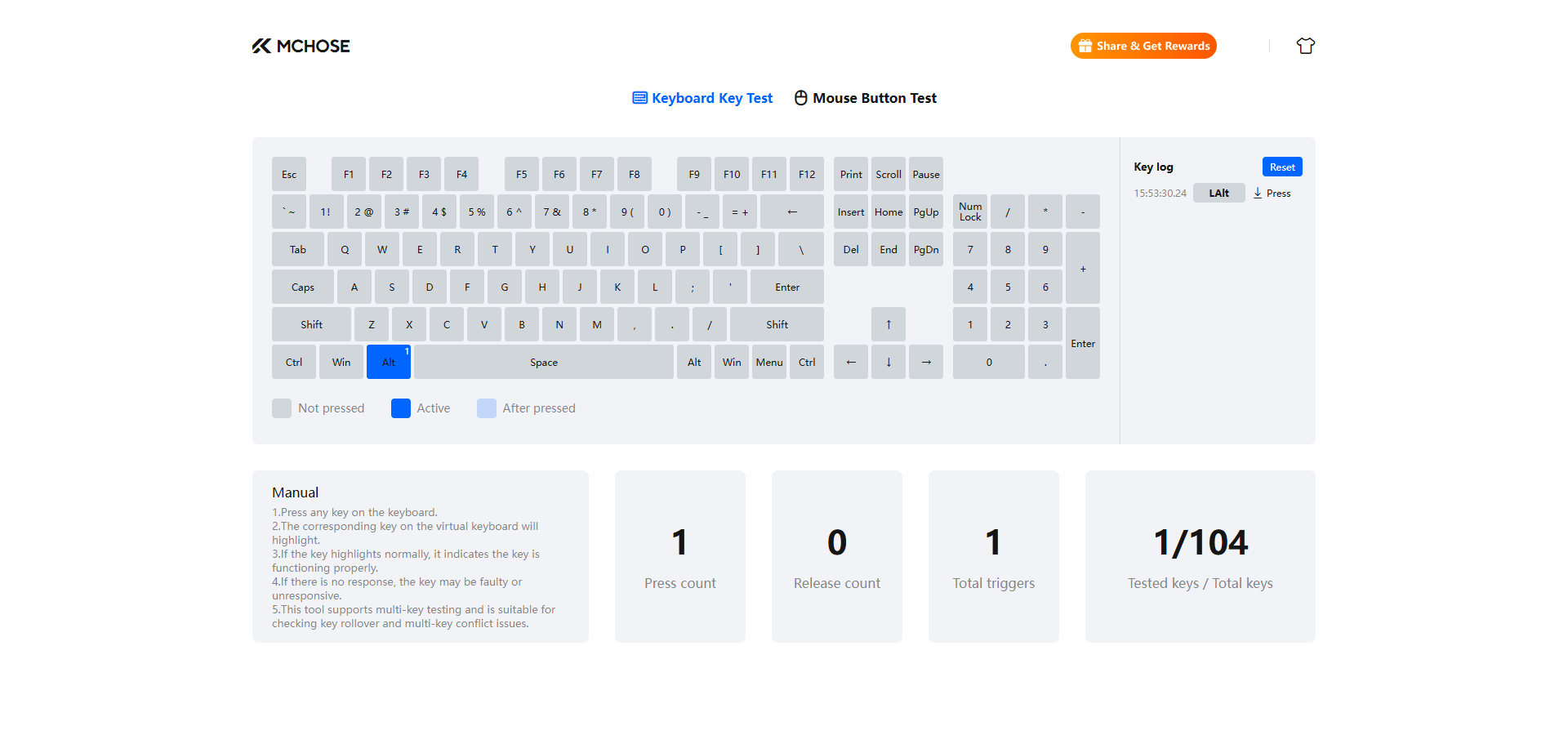Click the End key

[889, 249]
